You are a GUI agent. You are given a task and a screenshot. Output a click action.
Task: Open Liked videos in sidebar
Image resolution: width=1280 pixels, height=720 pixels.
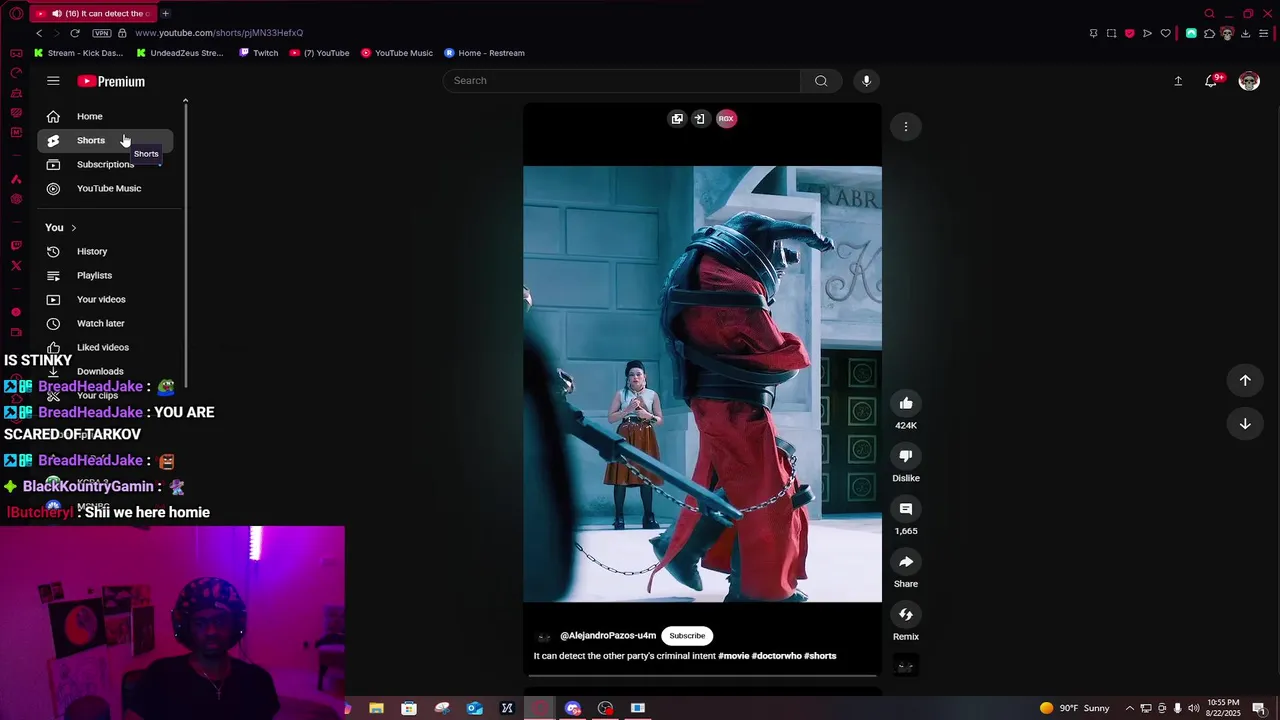coord(105,348)
